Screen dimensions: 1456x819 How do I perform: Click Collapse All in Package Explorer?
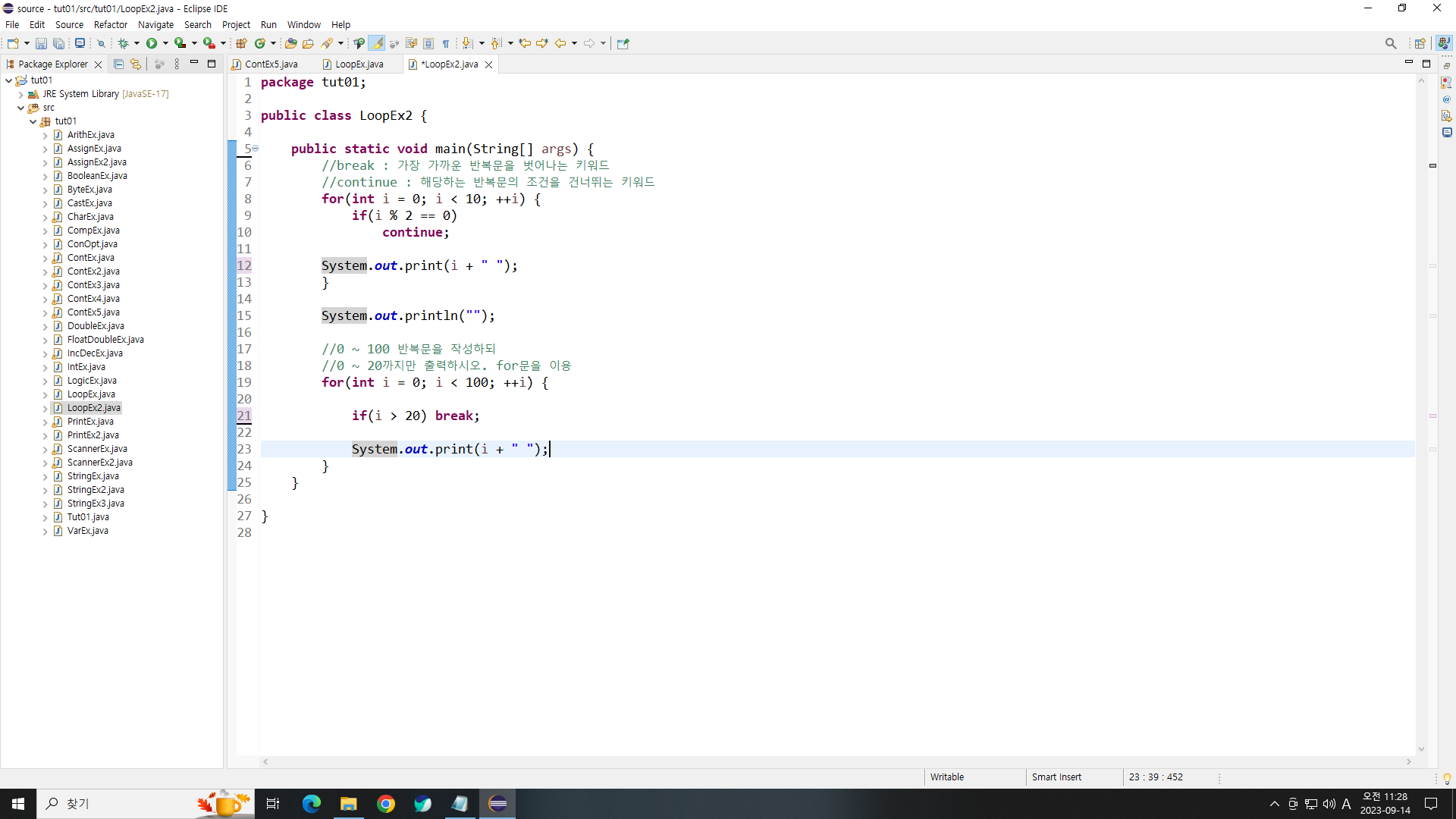click(118, 64)
